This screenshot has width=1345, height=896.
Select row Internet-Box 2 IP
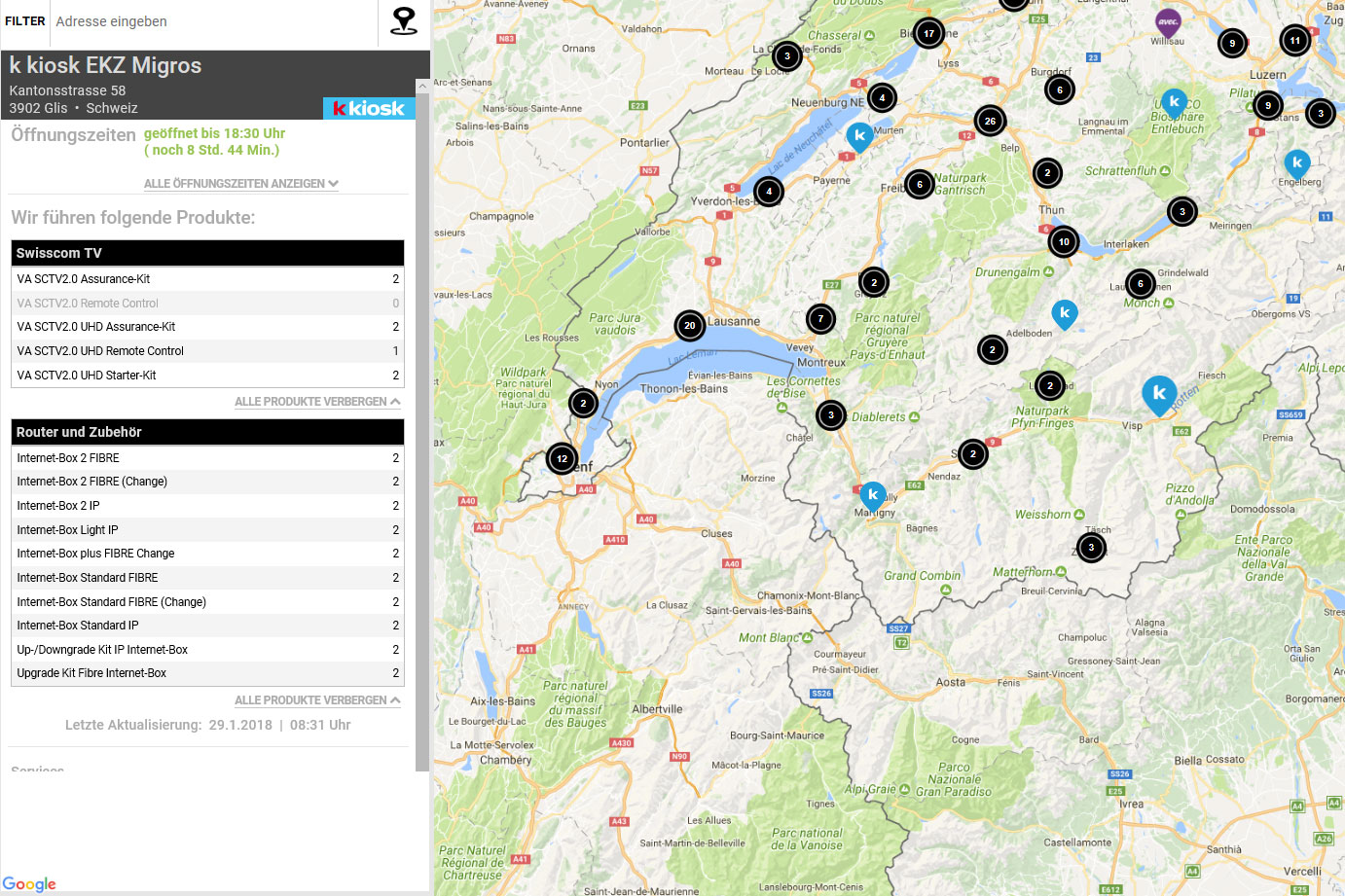pos(207,506)
